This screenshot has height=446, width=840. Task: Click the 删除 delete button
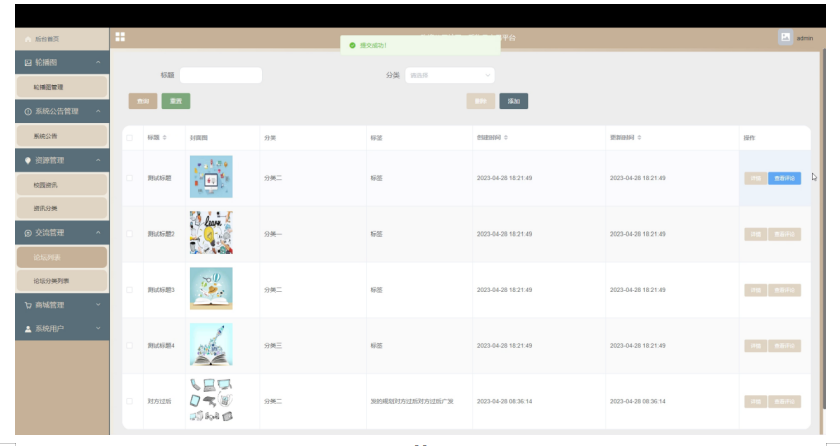[x=481, y=101]
